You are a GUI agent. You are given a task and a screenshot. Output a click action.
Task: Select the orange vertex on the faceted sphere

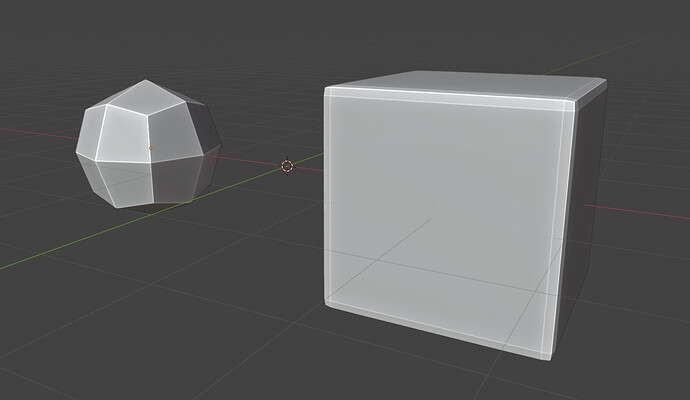[x=150, y=148]
